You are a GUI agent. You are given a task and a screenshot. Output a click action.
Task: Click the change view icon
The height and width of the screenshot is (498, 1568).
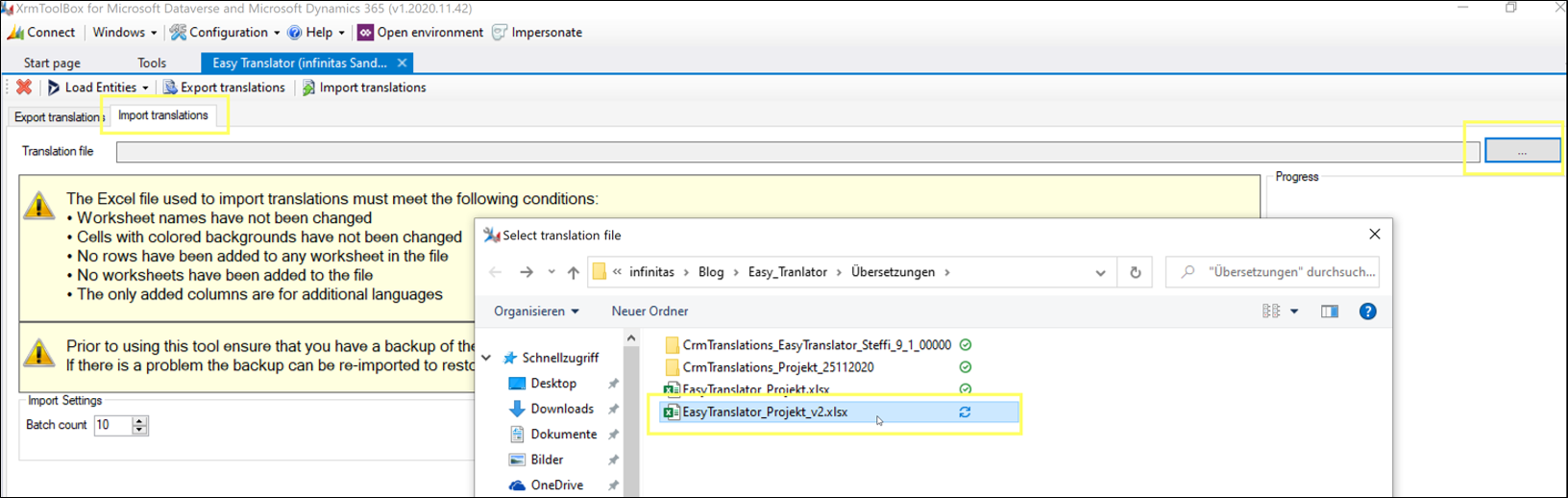[x=1271, y=311]
